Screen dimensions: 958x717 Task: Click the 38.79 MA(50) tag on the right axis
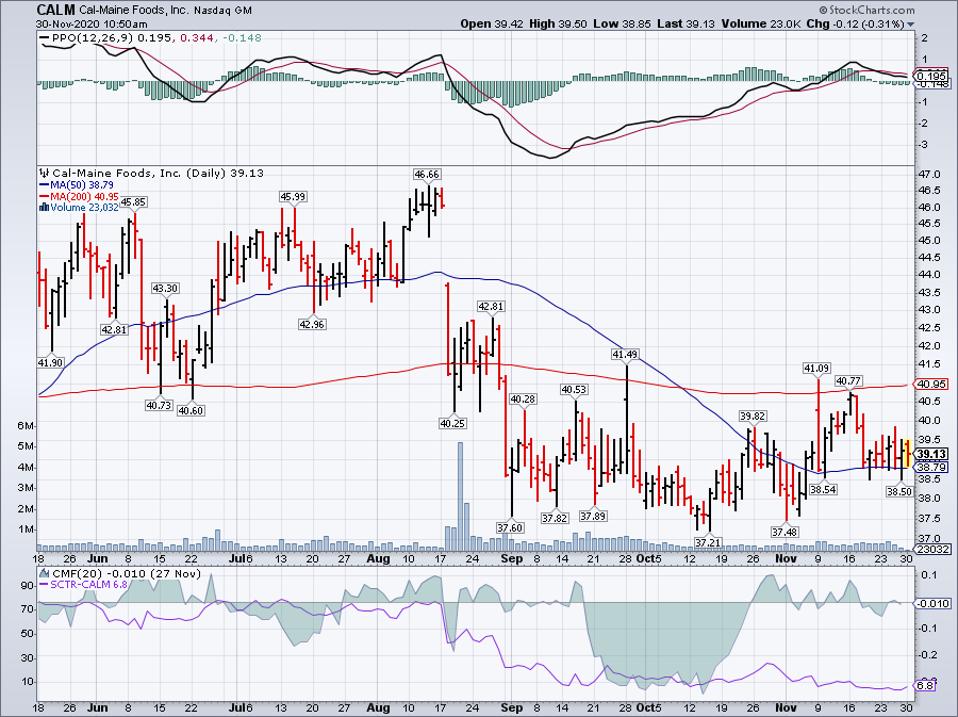point(932,468)
